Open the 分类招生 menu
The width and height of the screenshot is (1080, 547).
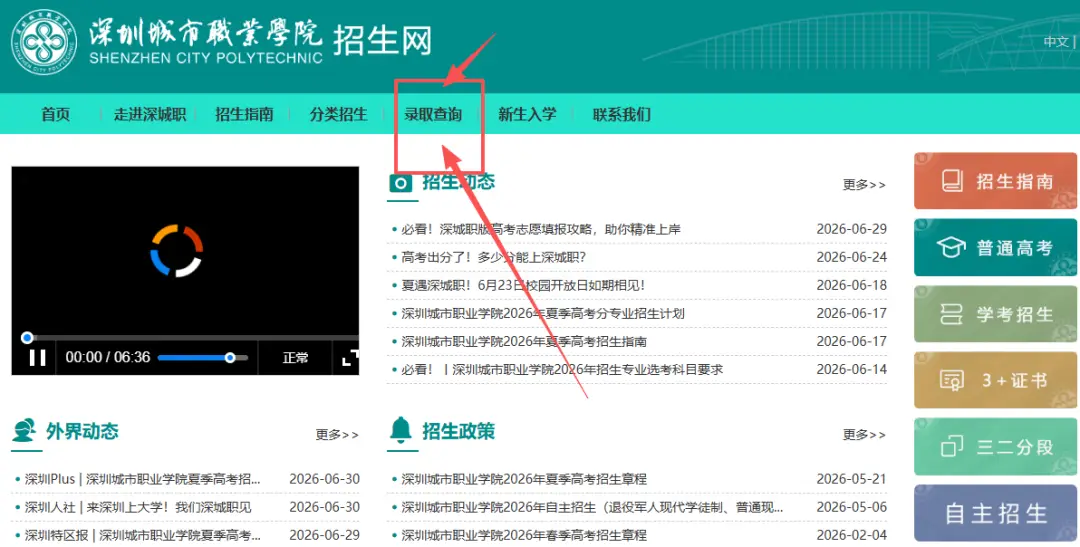coord(338,114)
